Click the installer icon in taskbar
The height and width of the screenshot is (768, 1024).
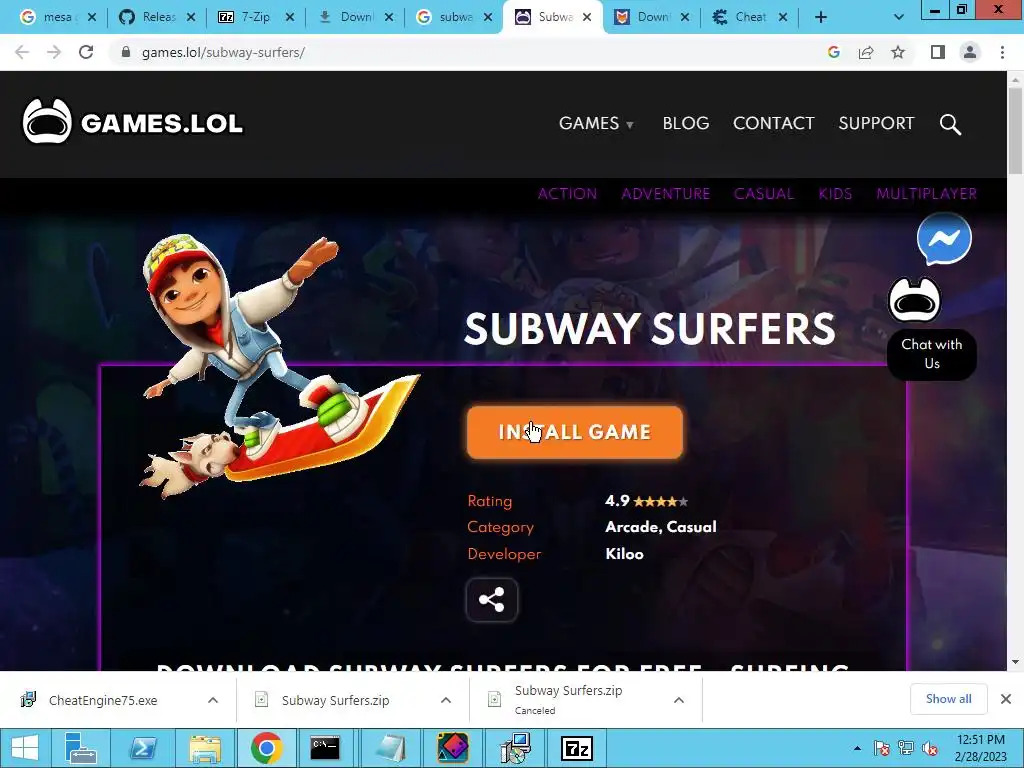tap(515, 748)
